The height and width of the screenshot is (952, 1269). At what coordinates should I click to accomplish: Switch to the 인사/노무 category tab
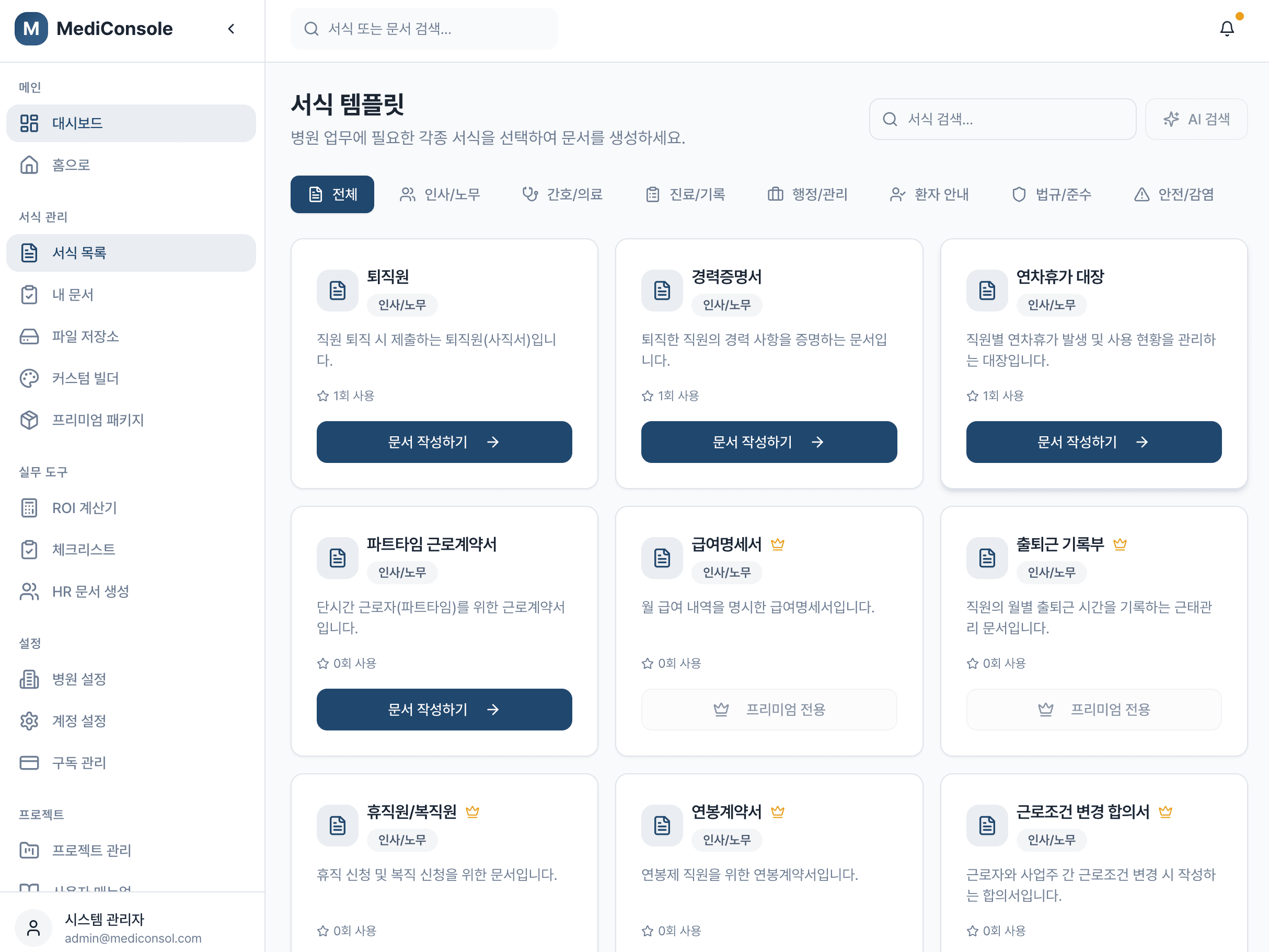click(x=441, y=194)
